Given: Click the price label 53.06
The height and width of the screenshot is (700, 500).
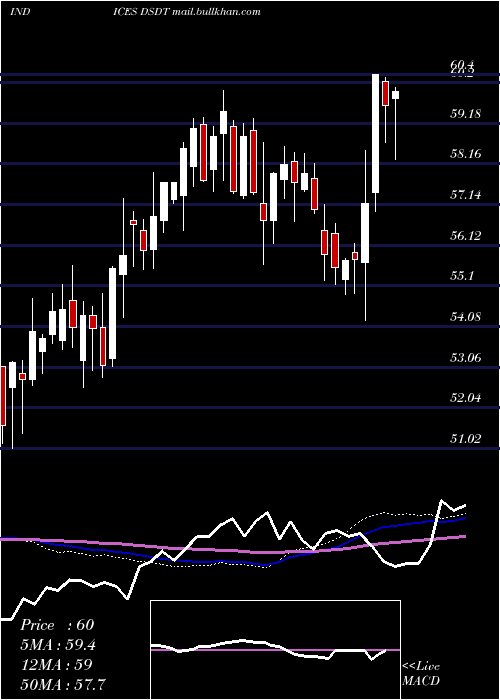Looking at the screenshot, I should [x=466, y=358].
